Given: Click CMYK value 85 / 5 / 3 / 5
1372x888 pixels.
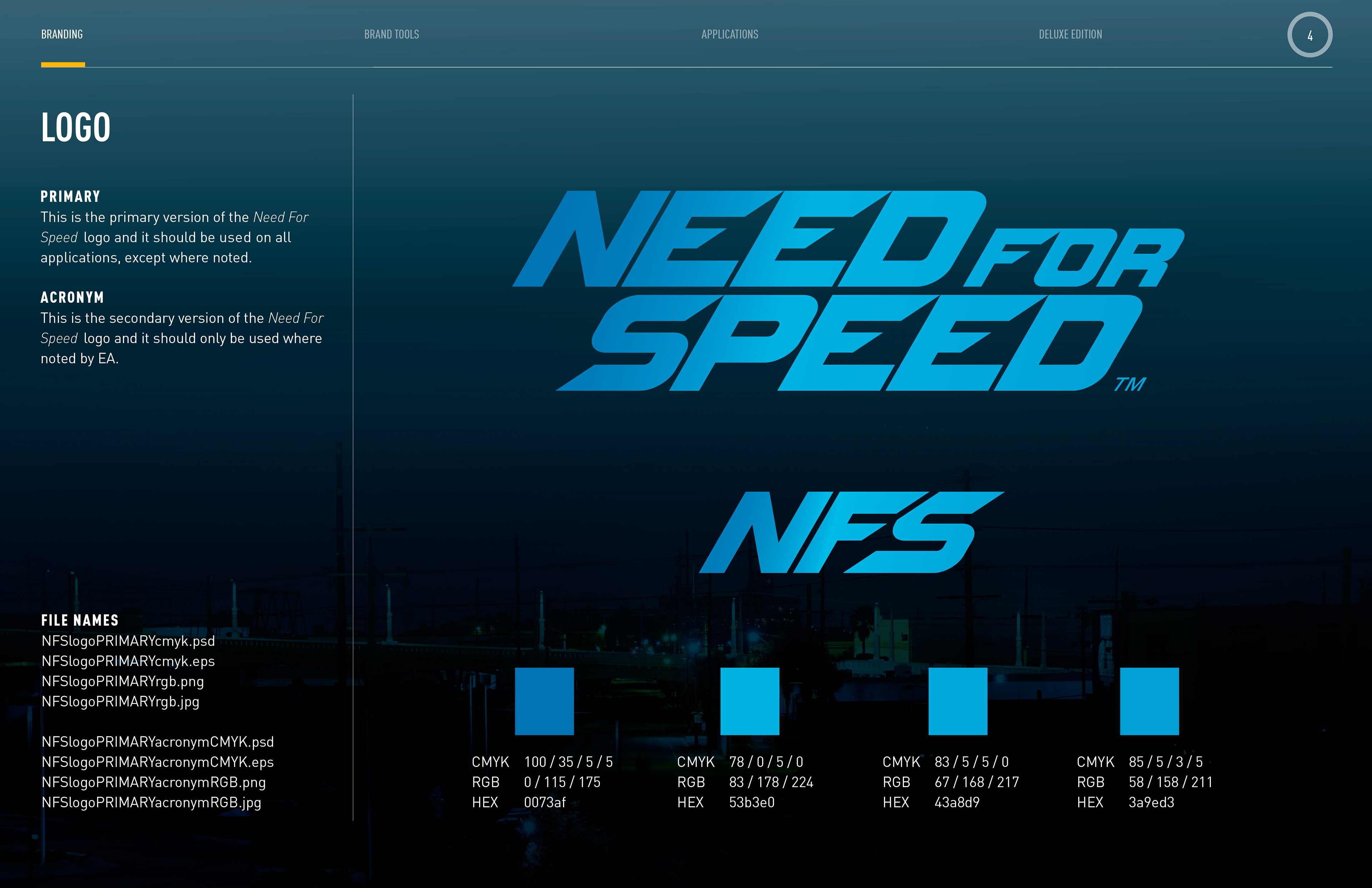Looking at the screenshot, I should click(1165, 762).
